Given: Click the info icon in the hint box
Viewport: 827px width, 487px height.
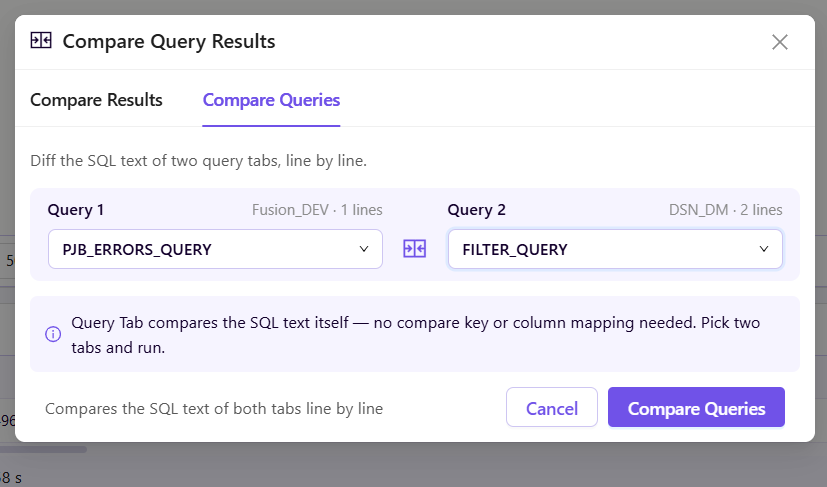Looking at the screenshot, I should 53,334.
